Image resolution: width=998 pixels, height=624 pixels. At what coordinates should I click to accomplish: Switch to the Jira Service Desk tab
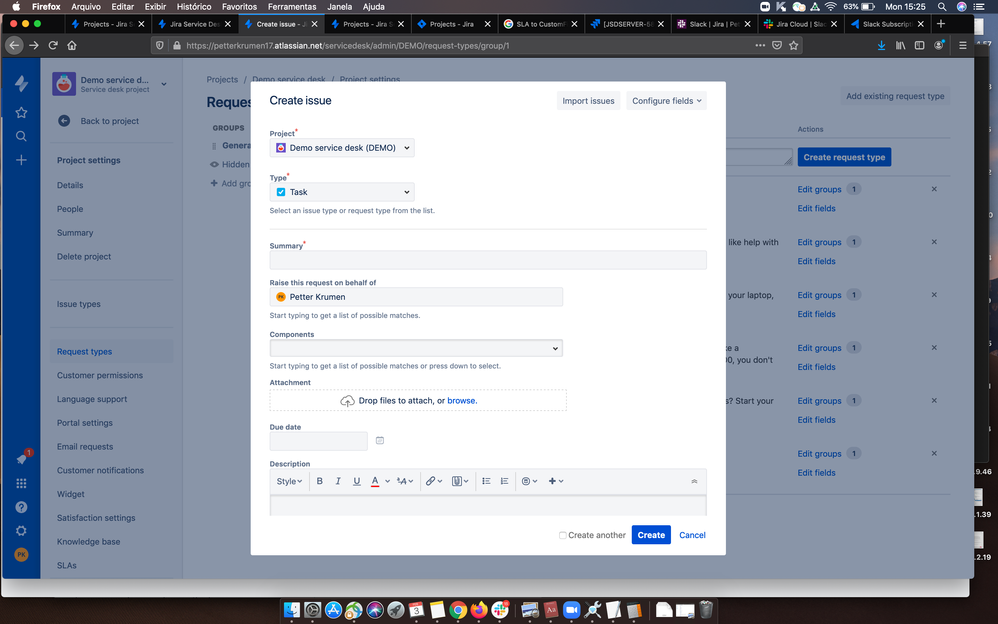(193, 24)
